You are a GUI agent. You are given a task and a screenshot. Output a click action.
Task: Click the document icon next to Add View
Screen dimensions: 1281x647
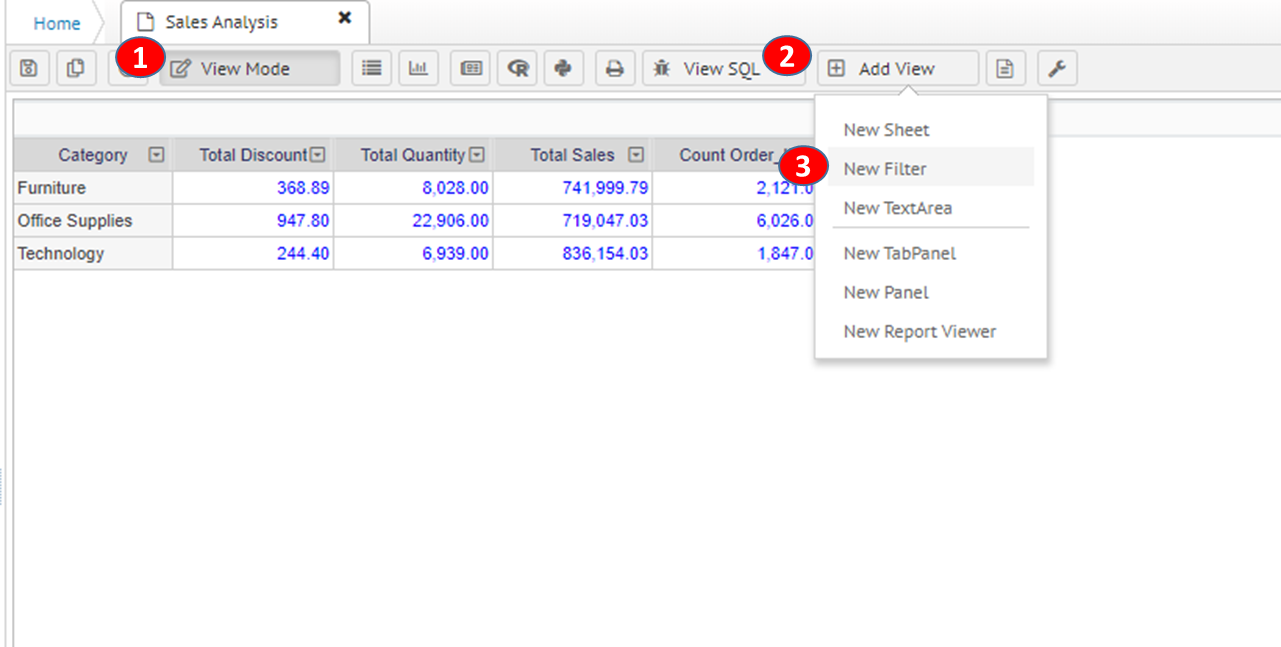(x=1006, y=68)
